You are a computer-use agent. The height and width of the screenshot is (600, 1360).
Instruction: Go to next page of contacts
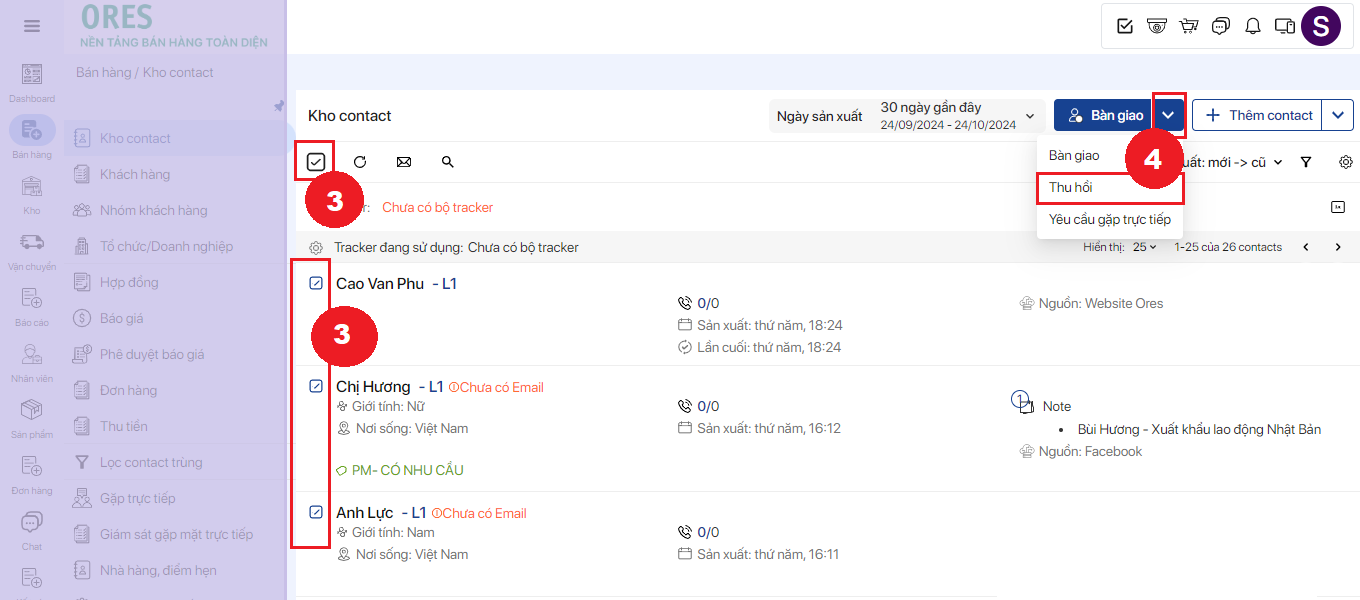(x=1338, y=247)
